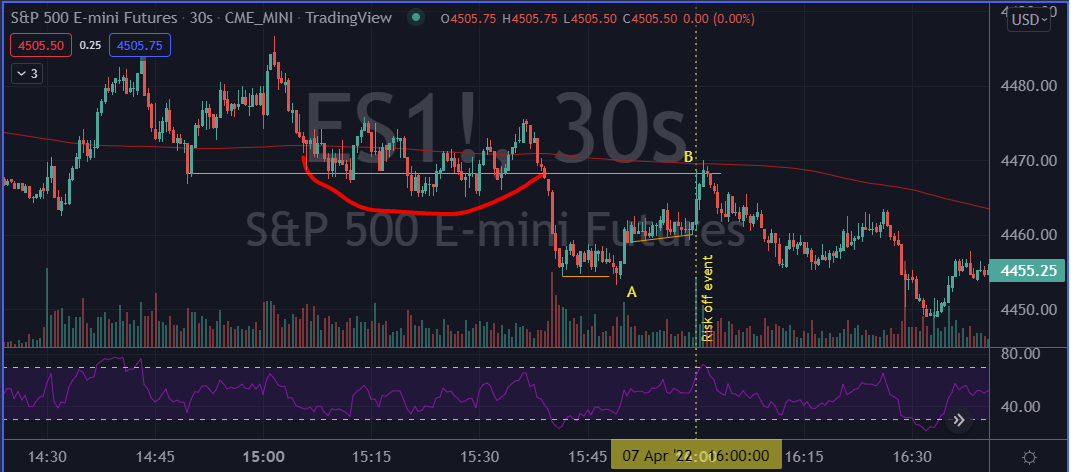Click the green market status dot
The width and height of the screenshot is (1071, 472).
(416, 18)
